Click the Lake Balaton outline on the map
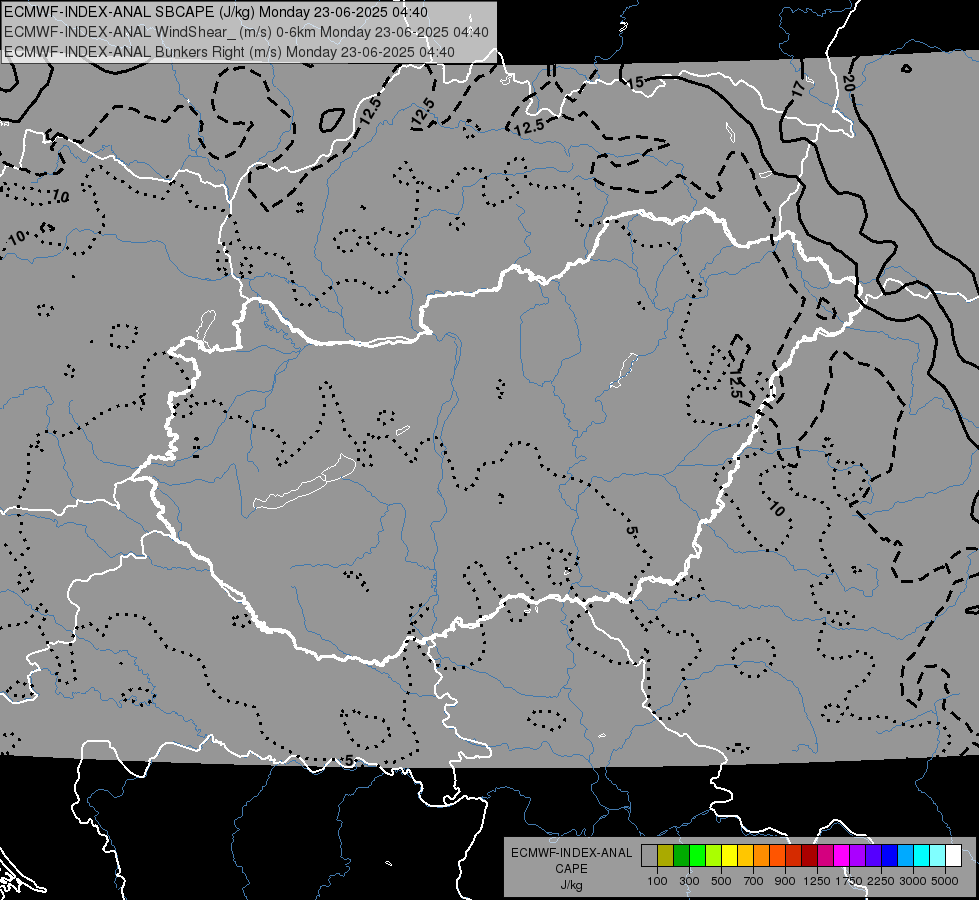The width and height of the screenshot is (979, 900). point(304,482)
